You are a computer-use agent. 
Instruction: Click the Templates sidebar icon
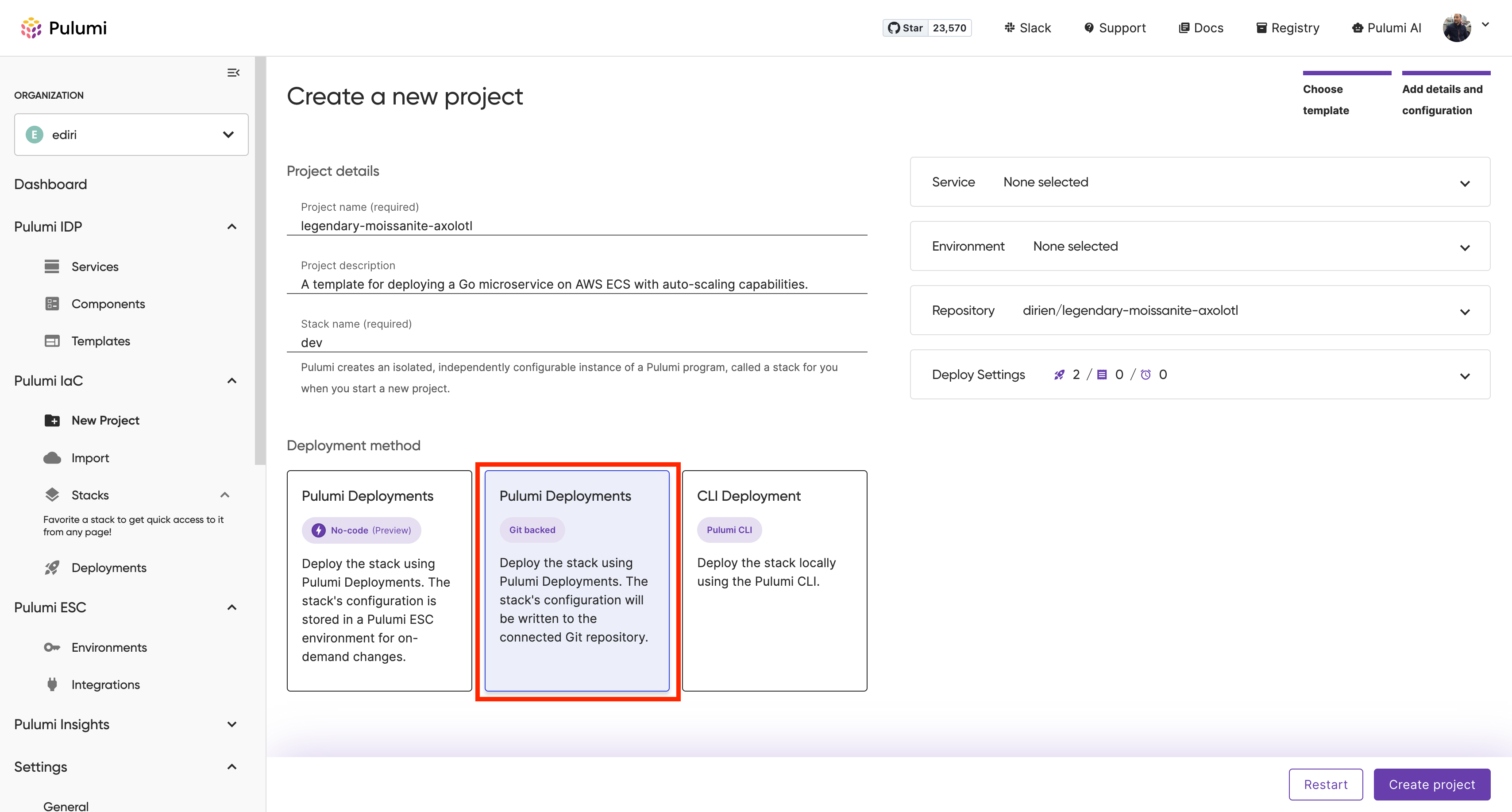click(x=52, y=340)
